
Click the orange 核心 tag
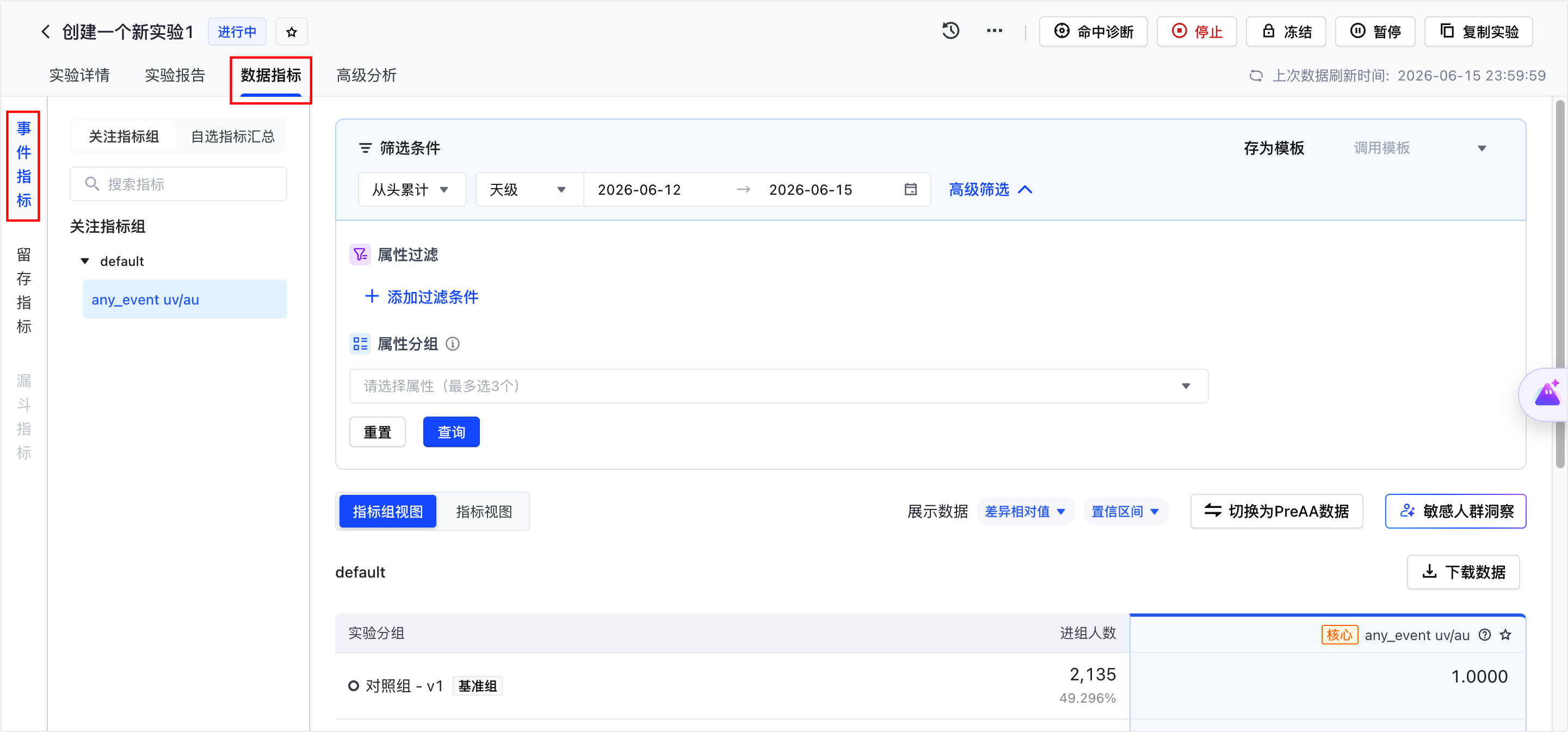pyautogui.click(x=1339, y=635)
